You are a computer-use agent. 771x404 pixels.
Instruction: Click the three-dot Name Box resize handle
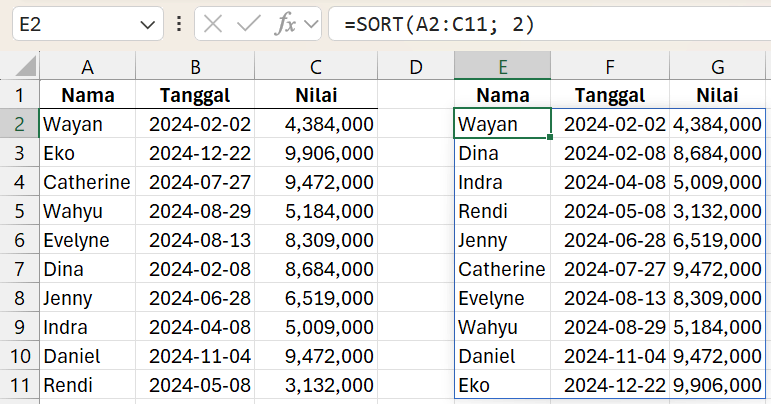tap(179, 24)
